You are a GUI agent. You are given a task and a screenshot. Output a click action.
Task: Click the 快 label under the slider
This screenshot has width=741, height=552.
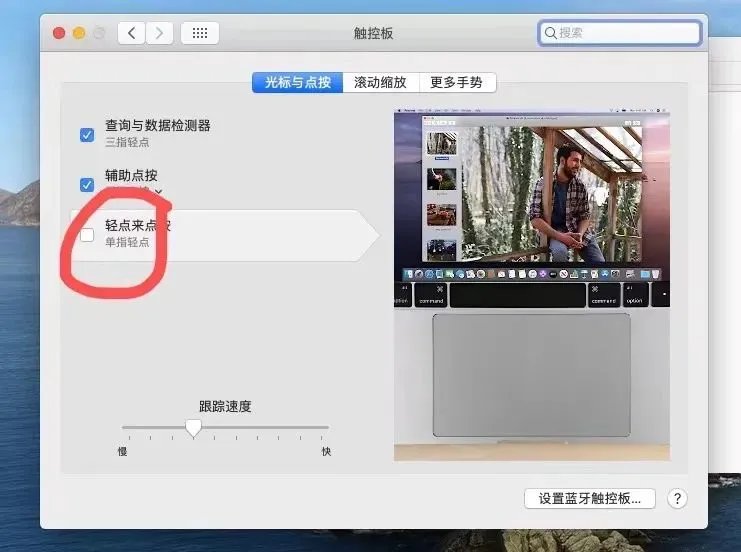click(326, 452)
